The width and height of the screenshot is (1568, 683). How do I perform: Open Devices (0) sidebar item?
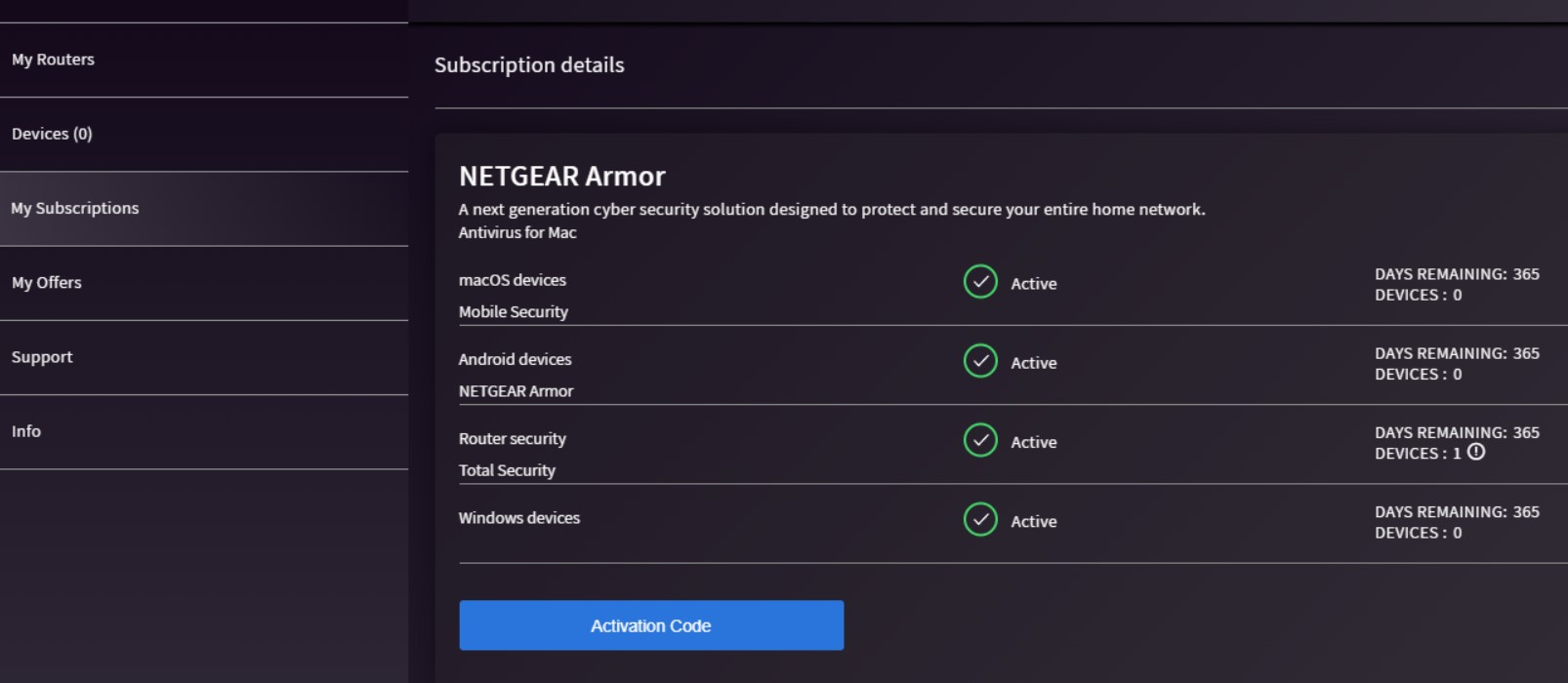(204, 135)
